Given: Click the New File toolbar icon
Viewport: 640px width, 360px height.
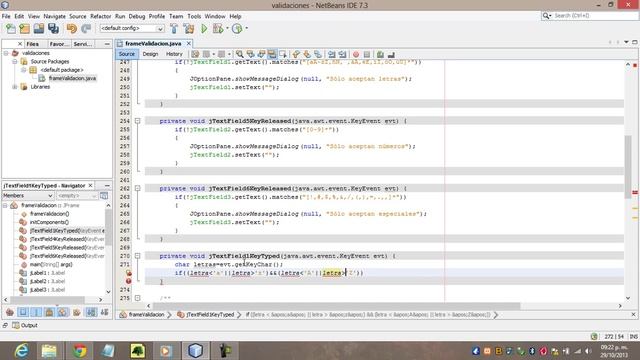Looking at the screenshot, I should click(11, 29).
